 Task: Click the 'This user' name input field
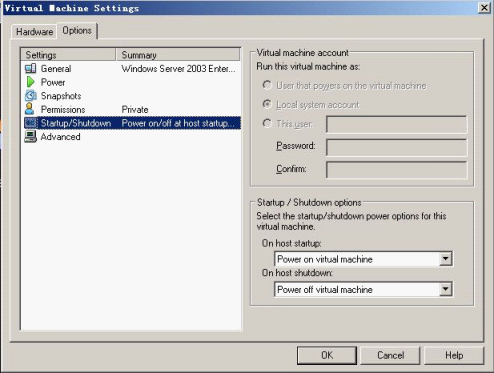[397, 124]
